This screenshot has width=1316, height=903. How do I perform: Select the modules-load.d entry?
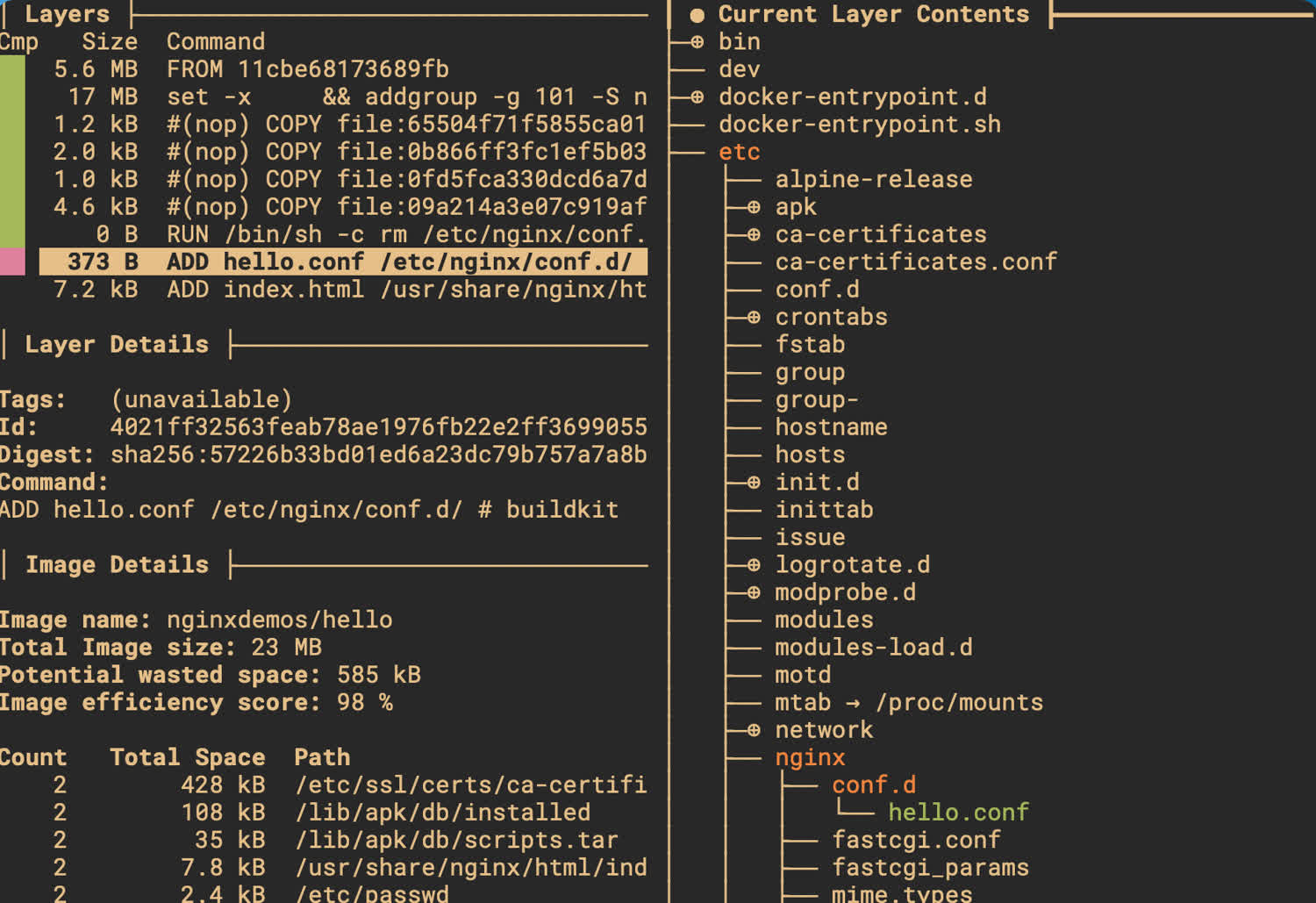tap(874, 648)
